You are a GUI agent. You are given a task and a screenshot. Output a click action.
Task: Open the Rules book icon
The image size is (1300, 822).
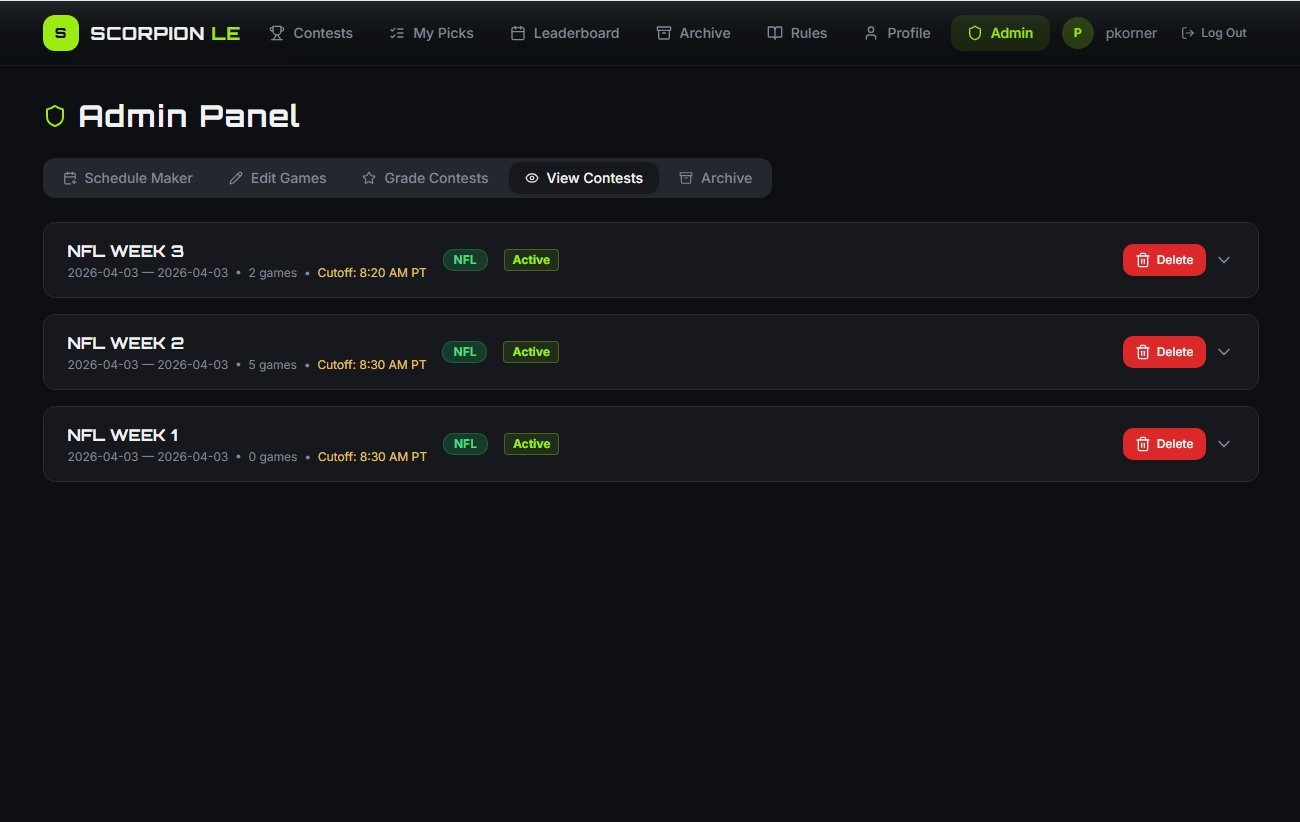pos(774,33)
